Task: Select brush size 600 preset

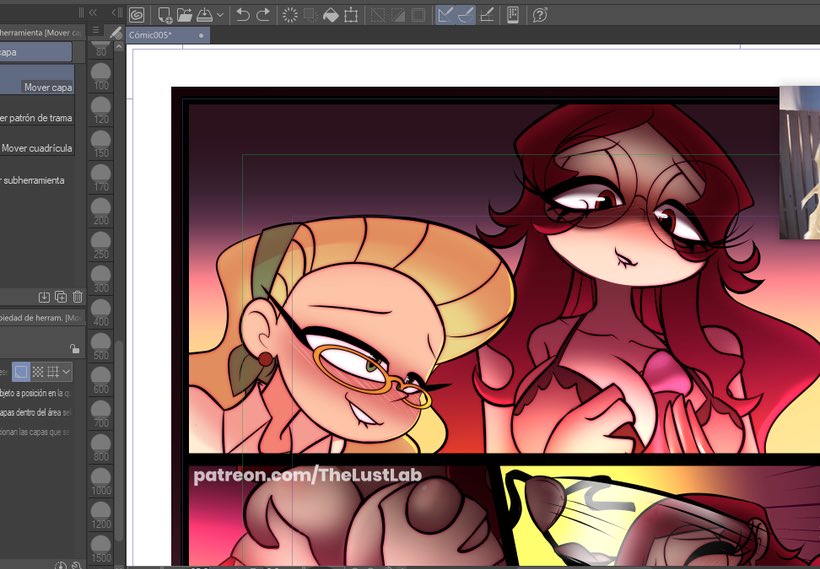Action: tap(100, 381)
